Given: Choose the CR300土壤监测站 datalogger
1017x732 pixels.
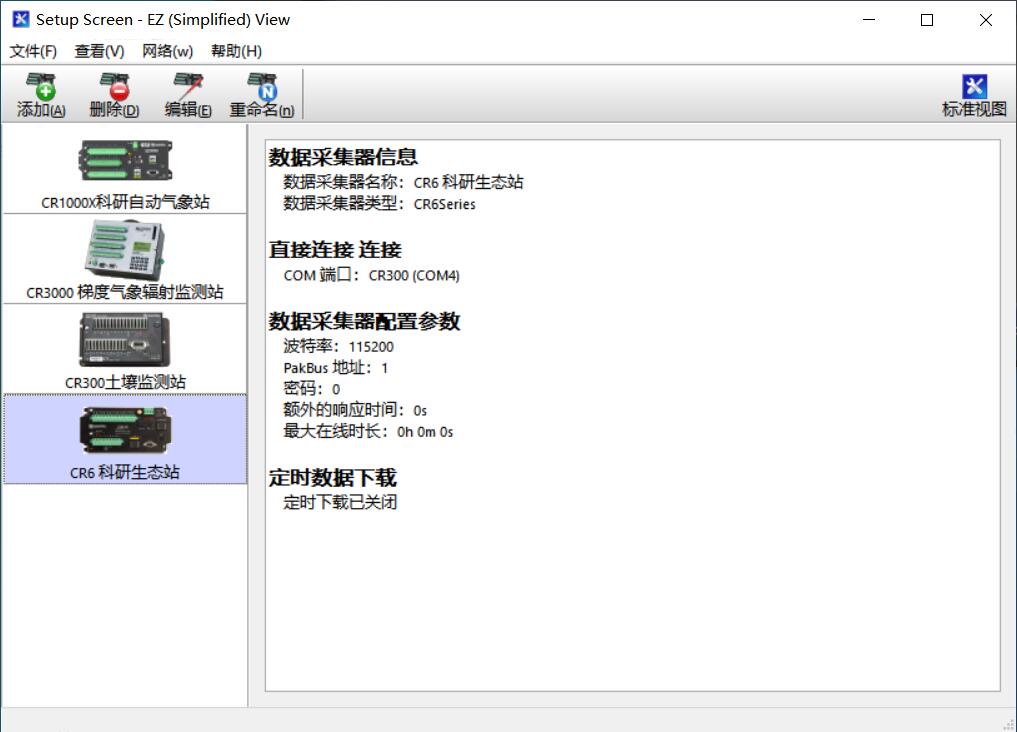Looking at the screenshot, I should point(125,350).
